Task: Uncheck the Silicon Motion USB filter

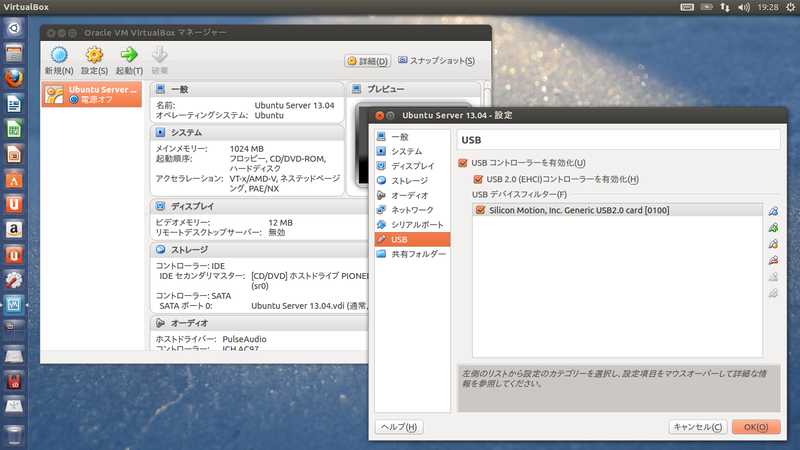Action: pyautogui.click(x=480, y=210)
